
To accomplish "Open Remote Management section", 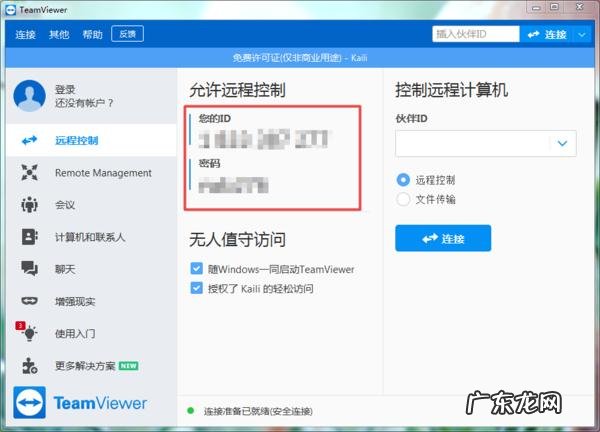I will (x=91, y=173).
